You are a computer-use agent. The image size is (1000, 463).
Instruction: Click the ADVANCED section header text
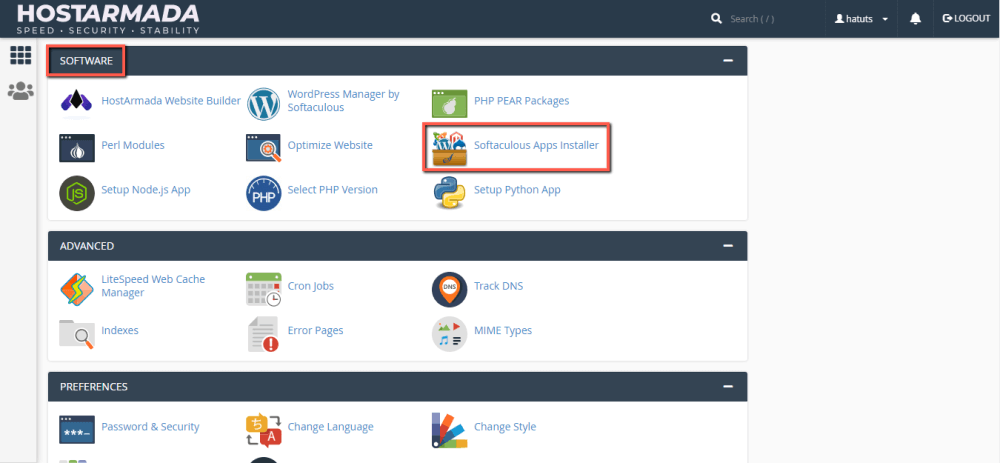[x=87, y=246]
